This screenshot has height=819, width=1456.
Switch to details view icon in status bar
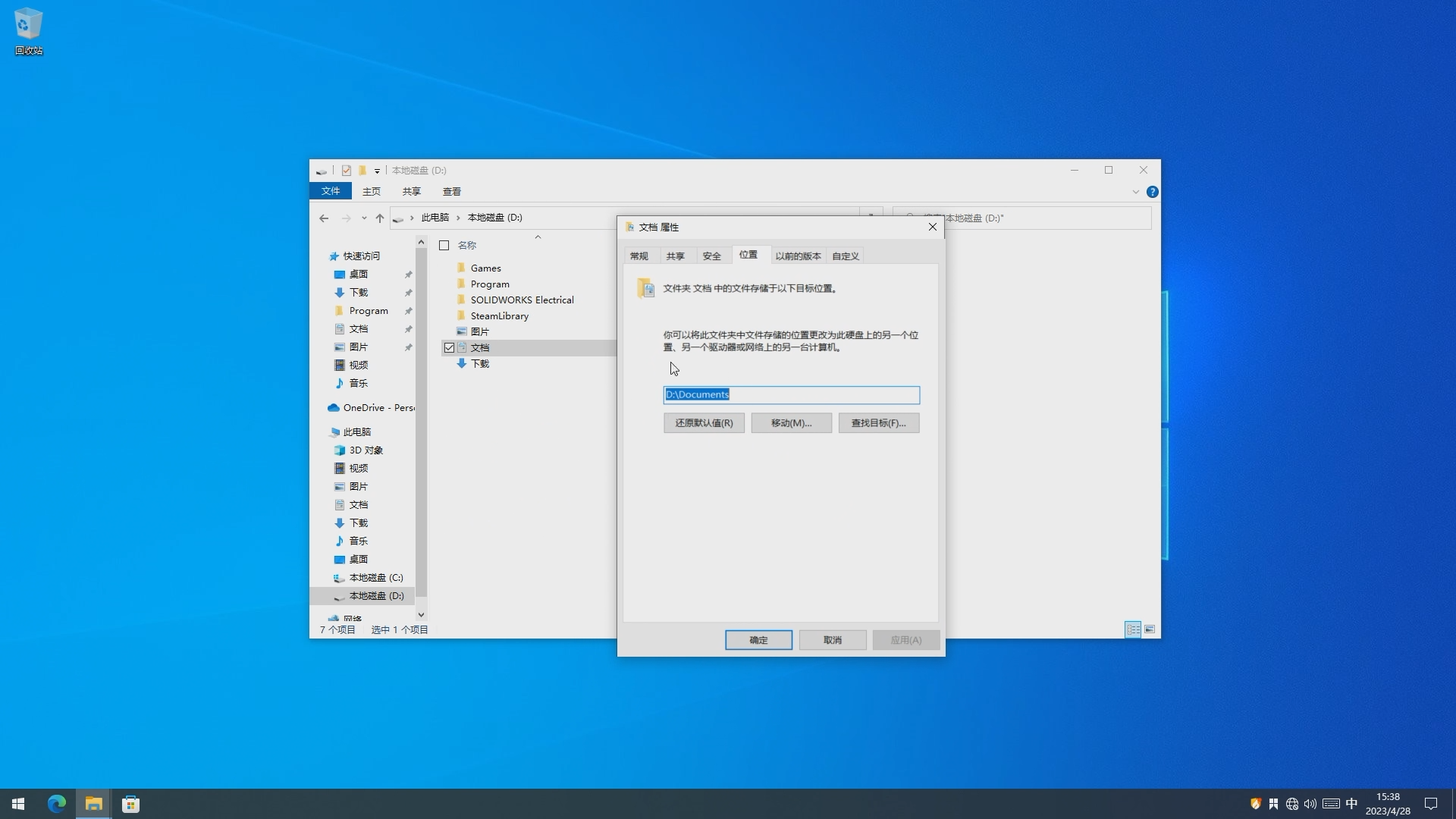point(1133,629)
